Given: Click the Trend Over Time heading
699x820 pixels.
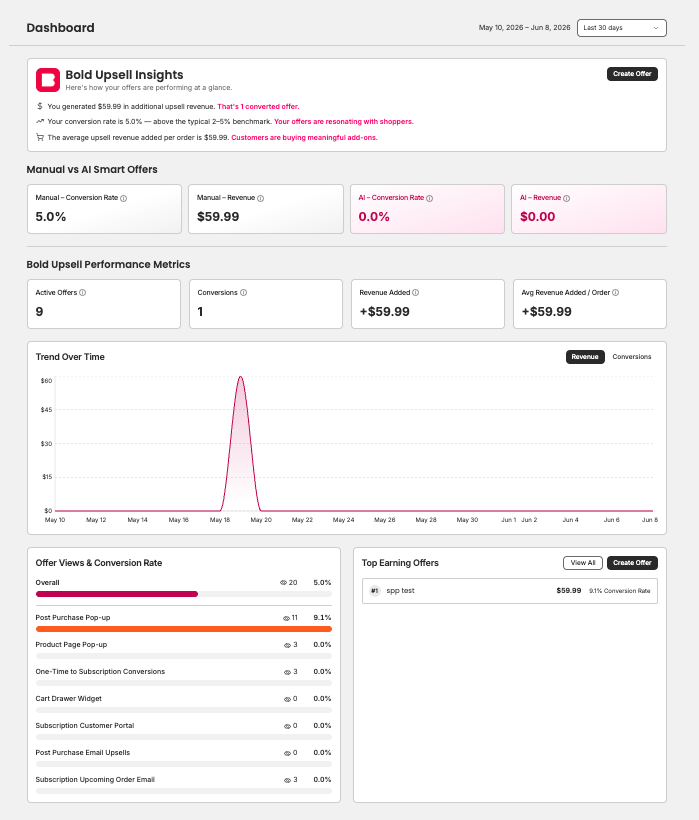Looking at the screenshot, I should coord(70,357).
